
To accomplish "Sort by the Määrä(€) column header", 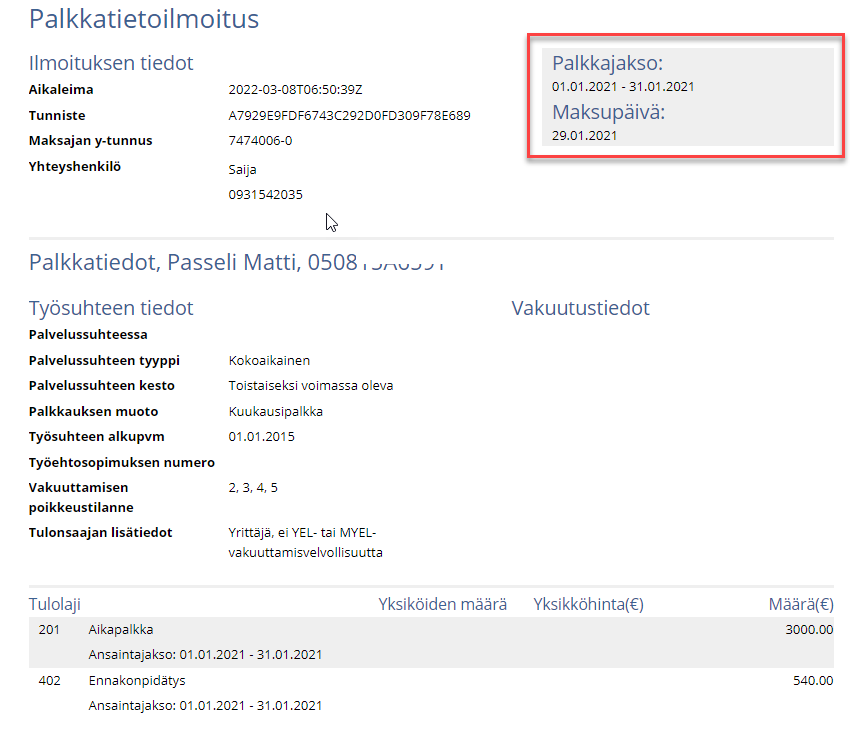I will tap(803, 604).
